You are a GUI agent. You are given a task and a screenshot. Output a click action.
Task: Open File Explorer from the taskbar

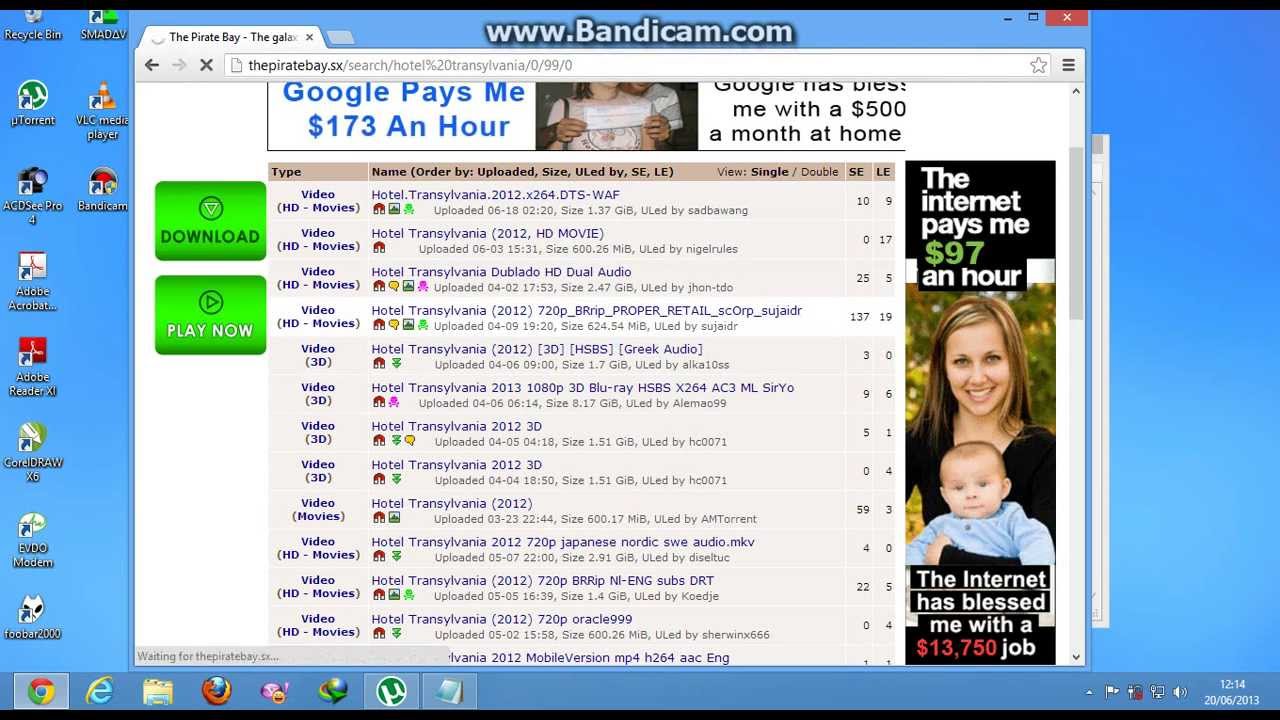[158, 691]
